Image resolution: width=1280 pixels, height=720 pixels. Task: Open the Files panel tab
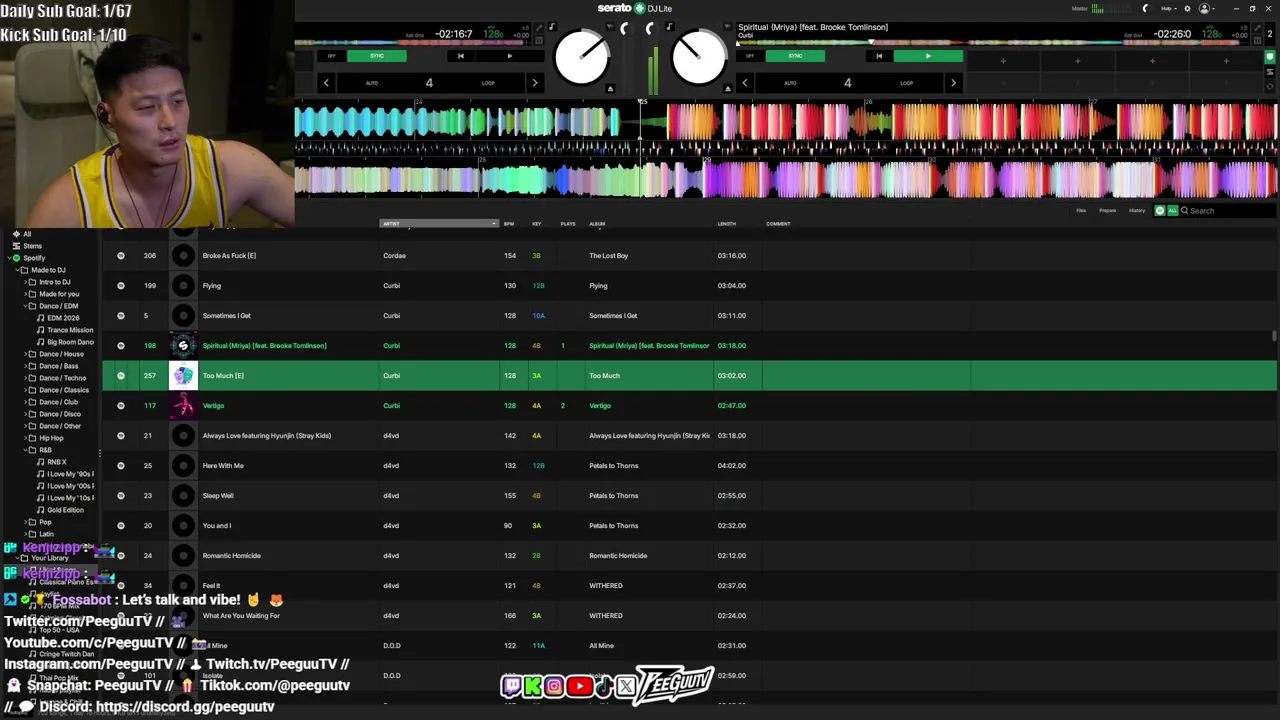tap(1081, 211)
